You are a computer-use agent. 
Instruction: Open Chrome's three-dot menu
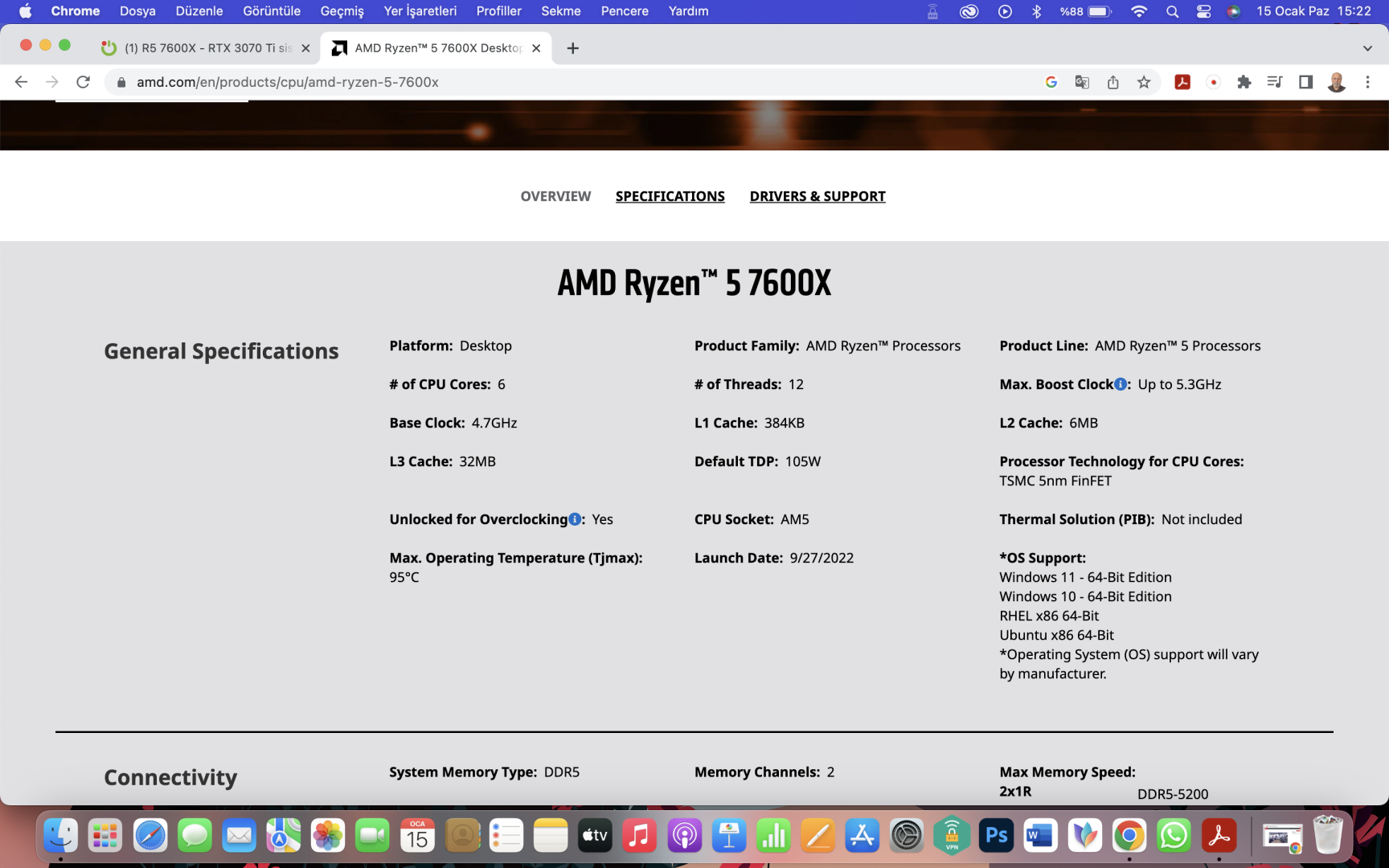coord(1367,82)
